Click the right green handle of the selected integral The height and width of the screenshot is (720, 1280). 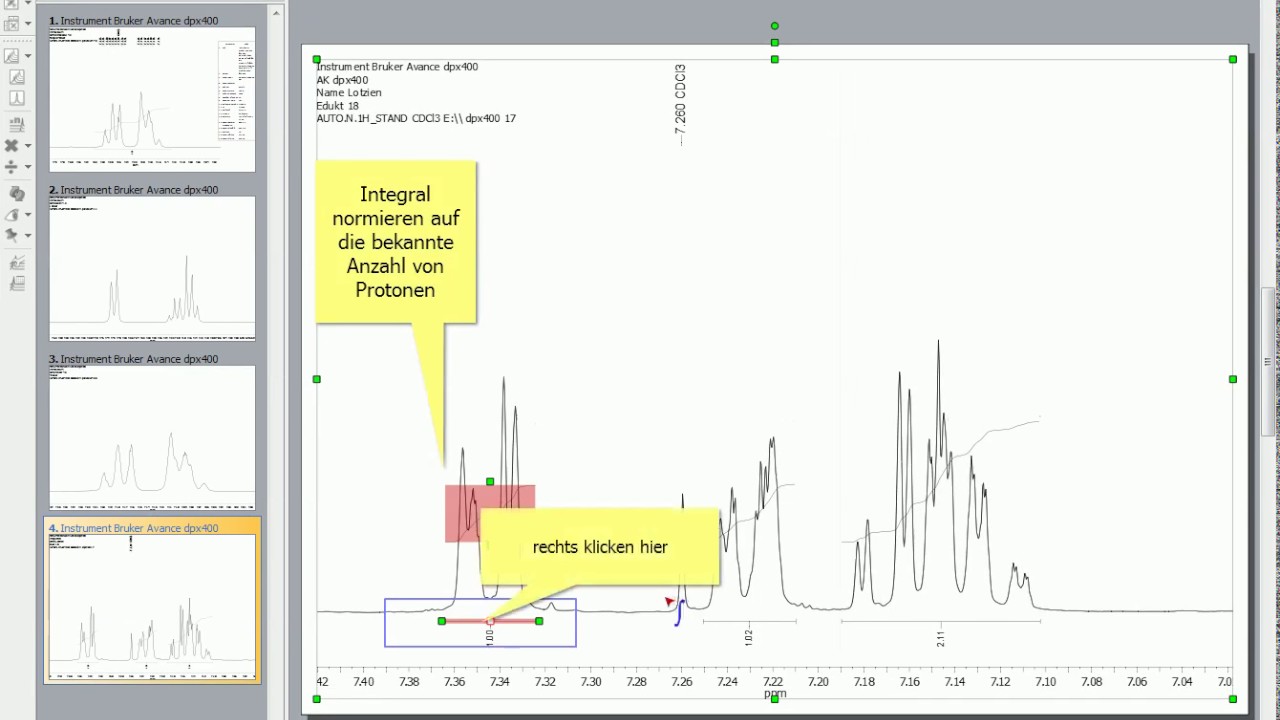(539, 621)
